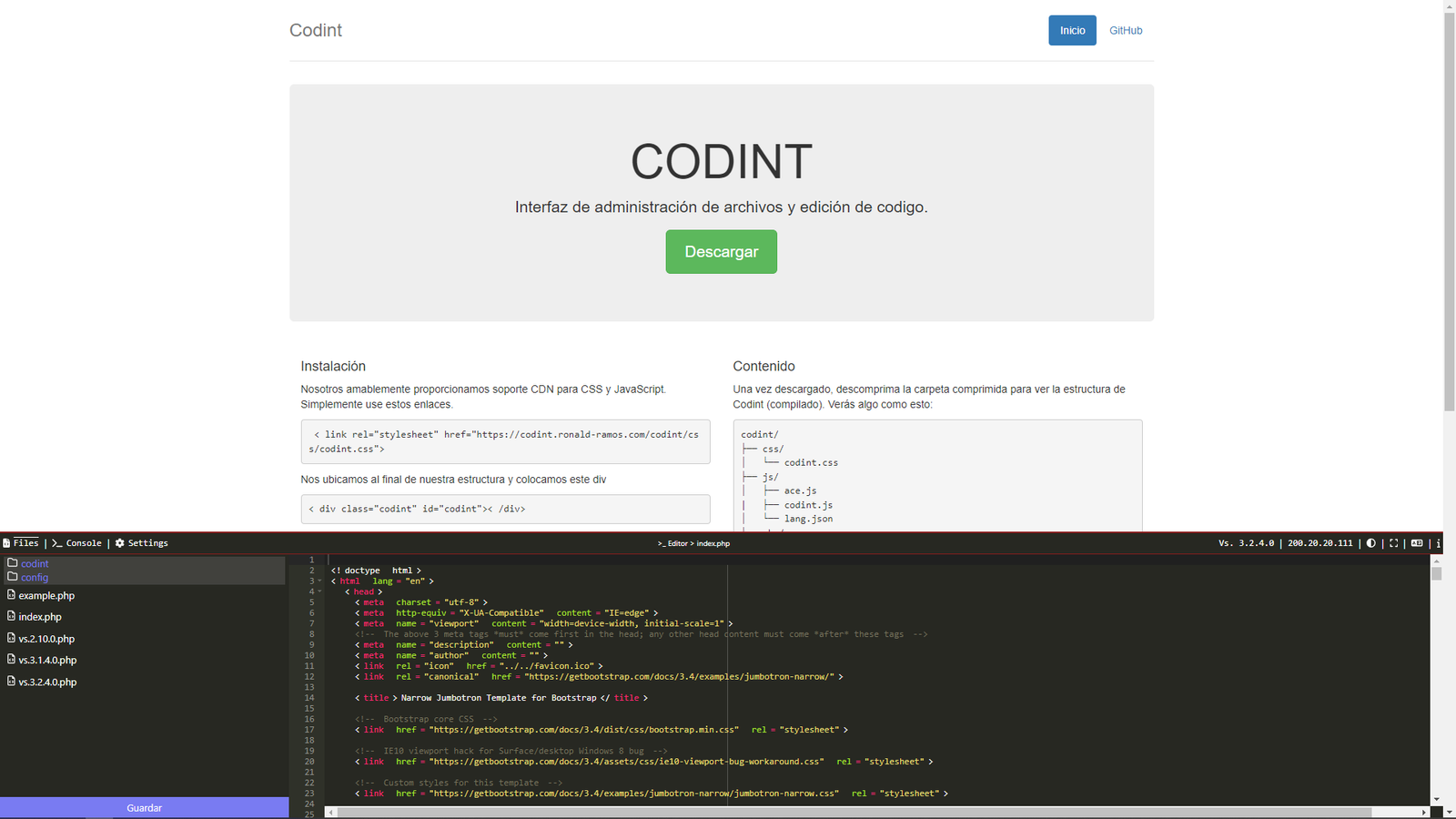This screenshot has width=1456, height=819.
Task: Click the language keyboard icon in status bar
Action: (1417, 543)
